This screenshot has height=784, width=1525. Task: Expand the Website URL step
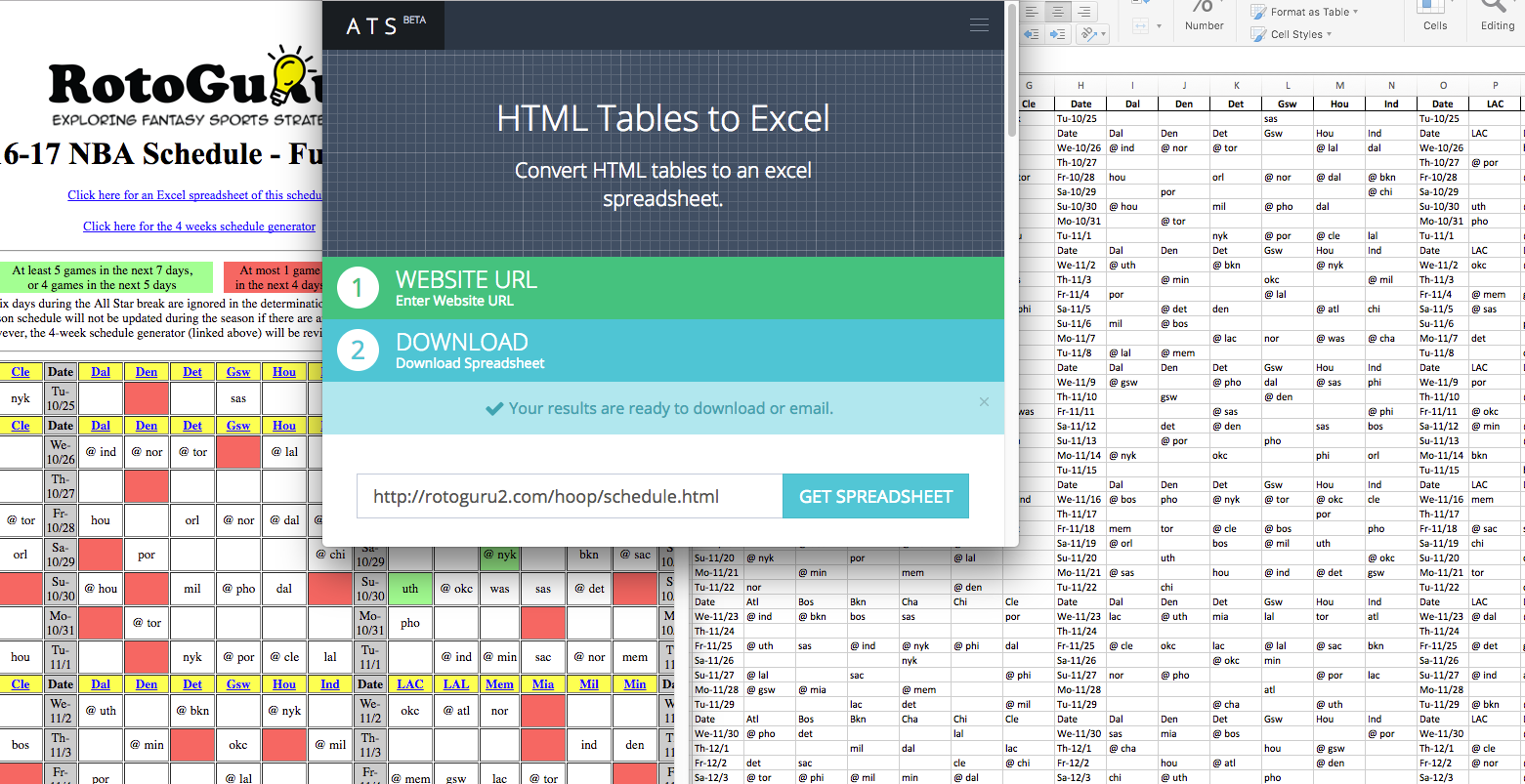pos(663,288)
